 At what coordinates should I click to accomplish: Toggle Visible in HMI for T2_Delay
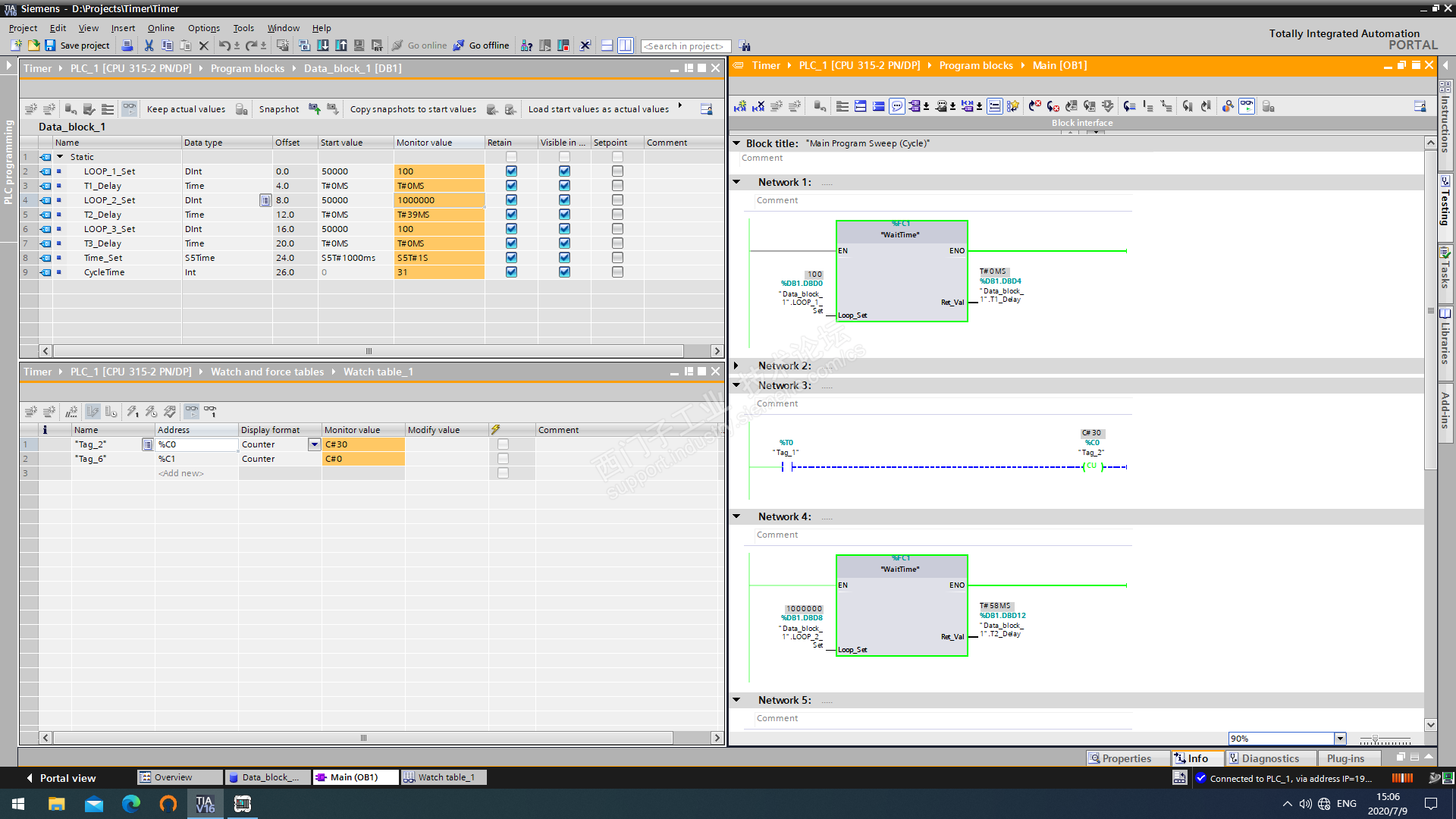point(564,215)
